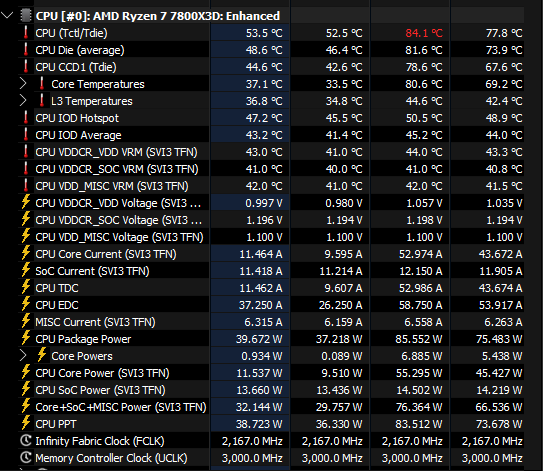
Task: Expand the Core Temperatures subgroup
Action: click(x=23, y=83)
